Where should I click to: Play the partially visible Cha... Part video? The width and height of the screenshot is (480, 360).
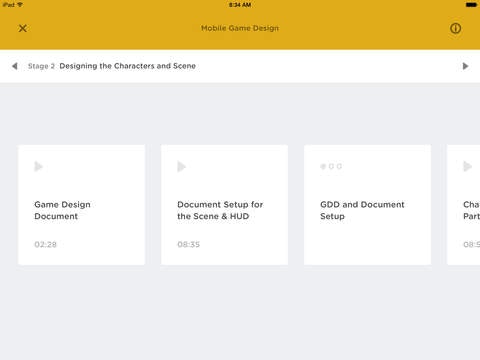(x=467, y=166)
